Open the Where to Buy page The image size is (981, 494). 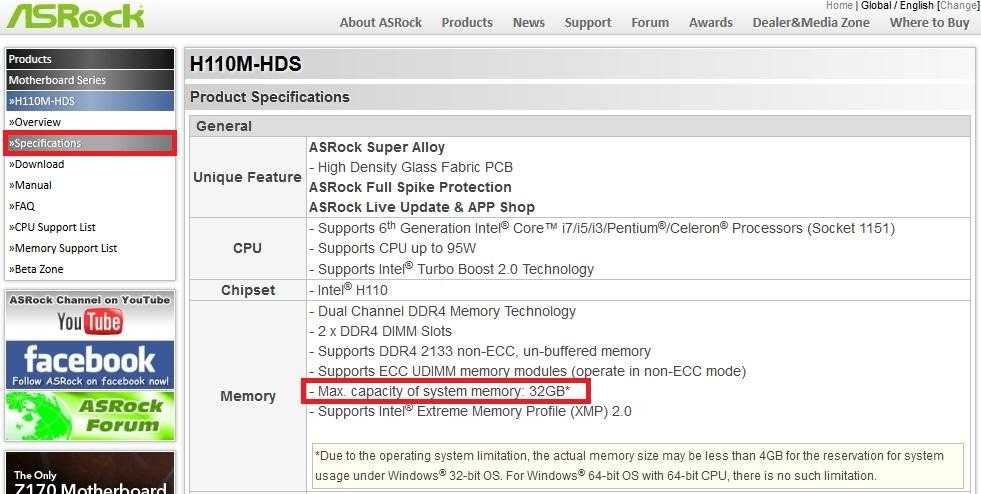(929, 22)
